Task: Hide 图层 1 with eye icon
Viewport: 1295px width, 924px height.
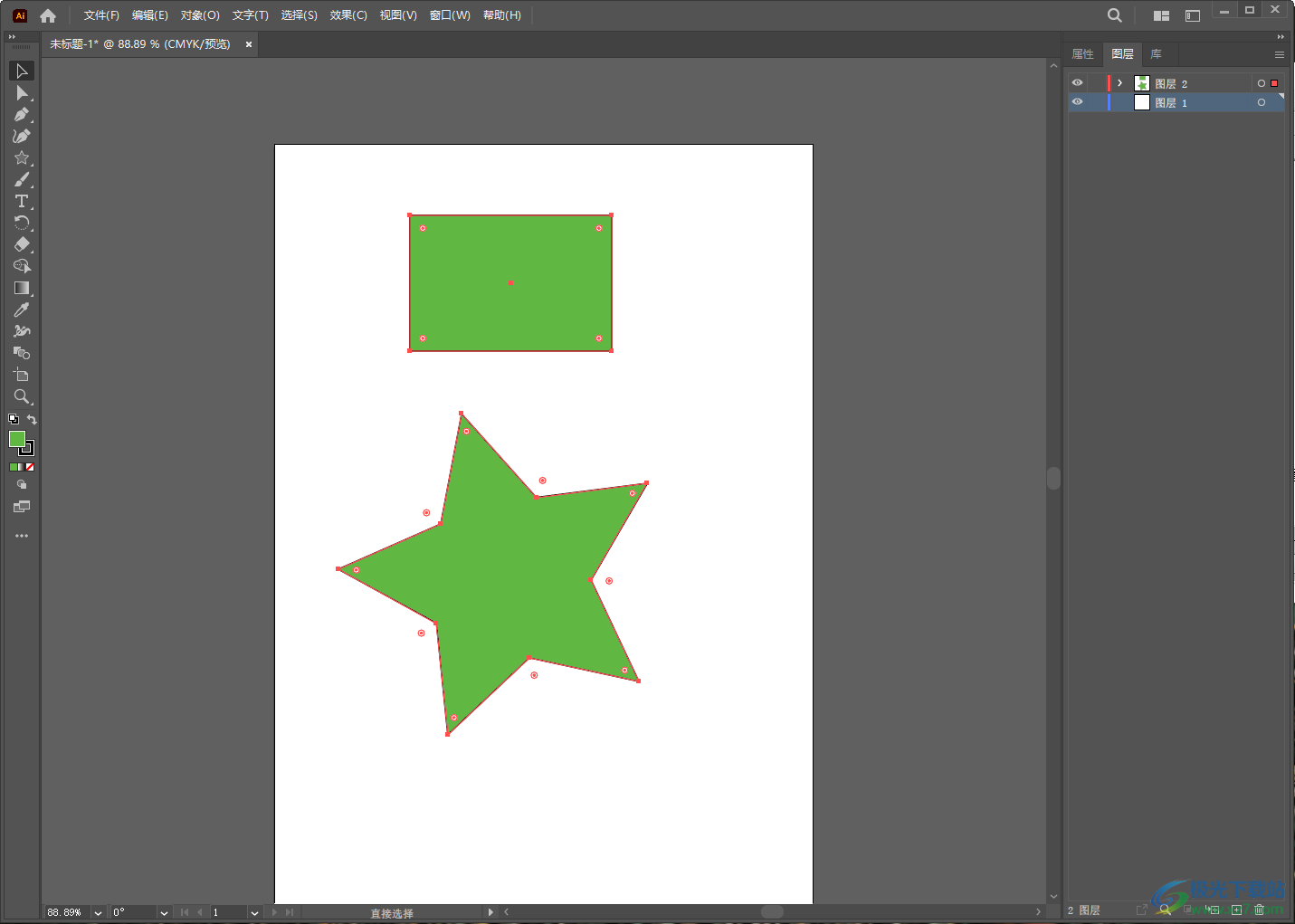Action: pos(1077,102)
